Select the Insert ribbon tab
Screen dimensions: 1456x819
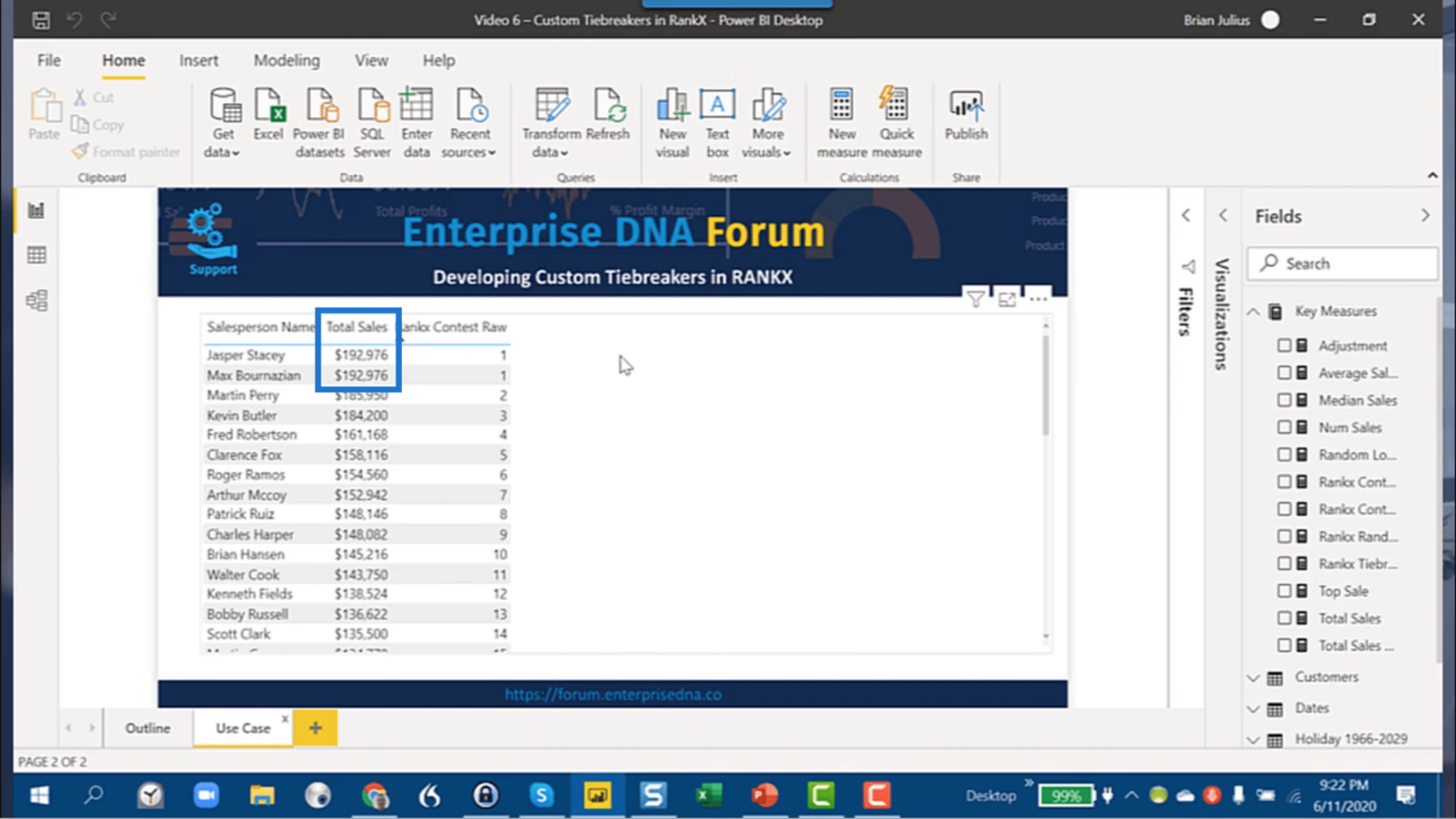[198, 61]
